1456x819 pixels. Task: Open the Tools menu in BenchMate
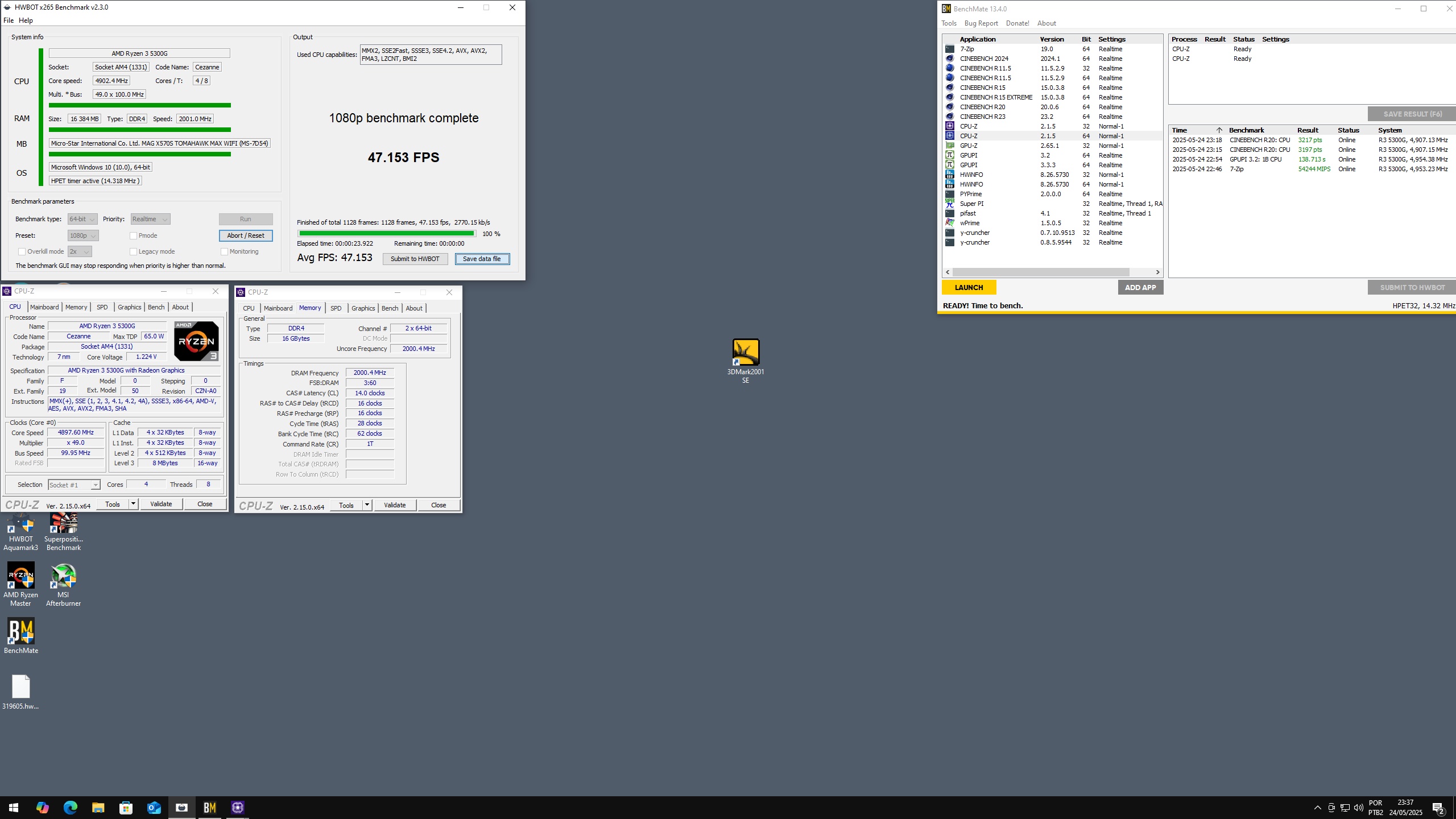(949, 23)
